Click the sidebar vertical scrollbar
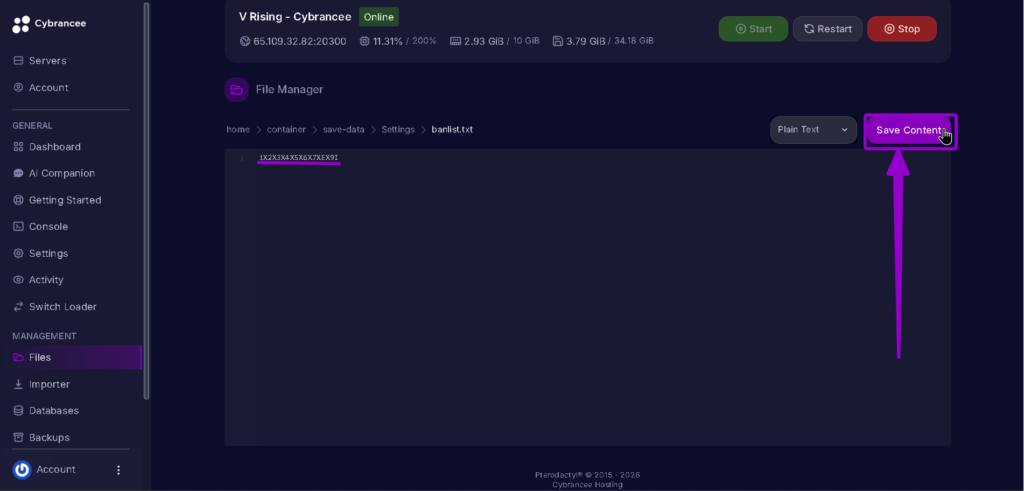Viewport: 1024px width, 491px height. coord(146,201)
